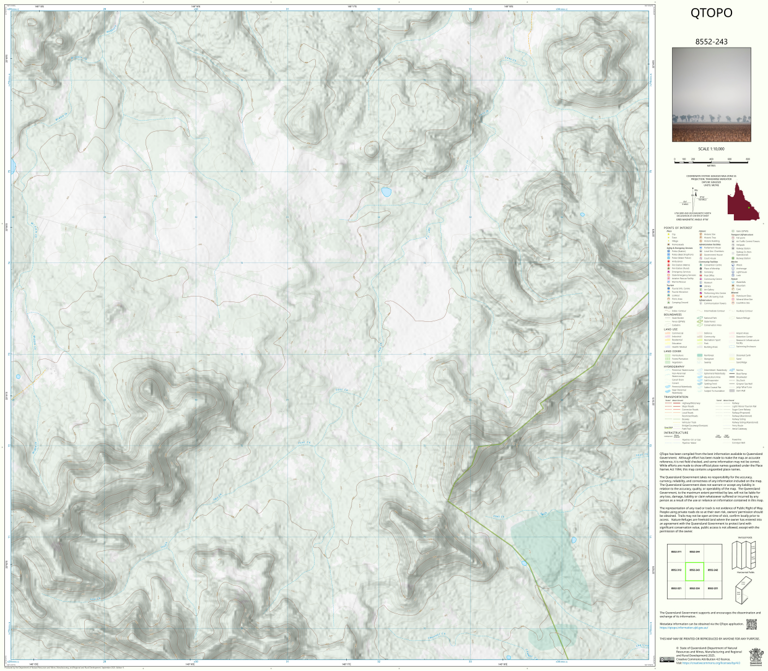The width and height of the screenshot is (768, 671).
Task: Select the green highlighted cell in the sheet index
Action: tap(694, 571)
